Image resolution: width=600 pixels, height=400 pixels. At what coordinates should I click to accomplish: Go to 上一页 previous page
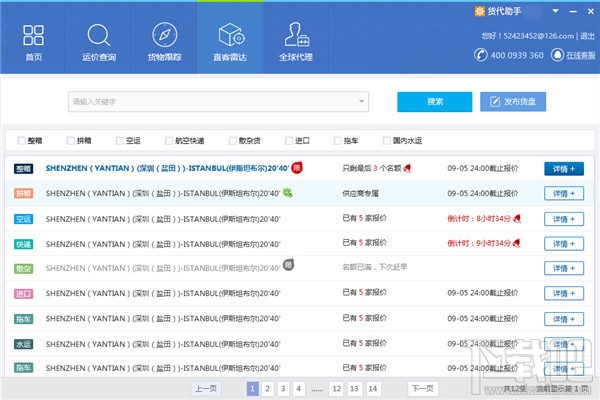pos(206,389)
